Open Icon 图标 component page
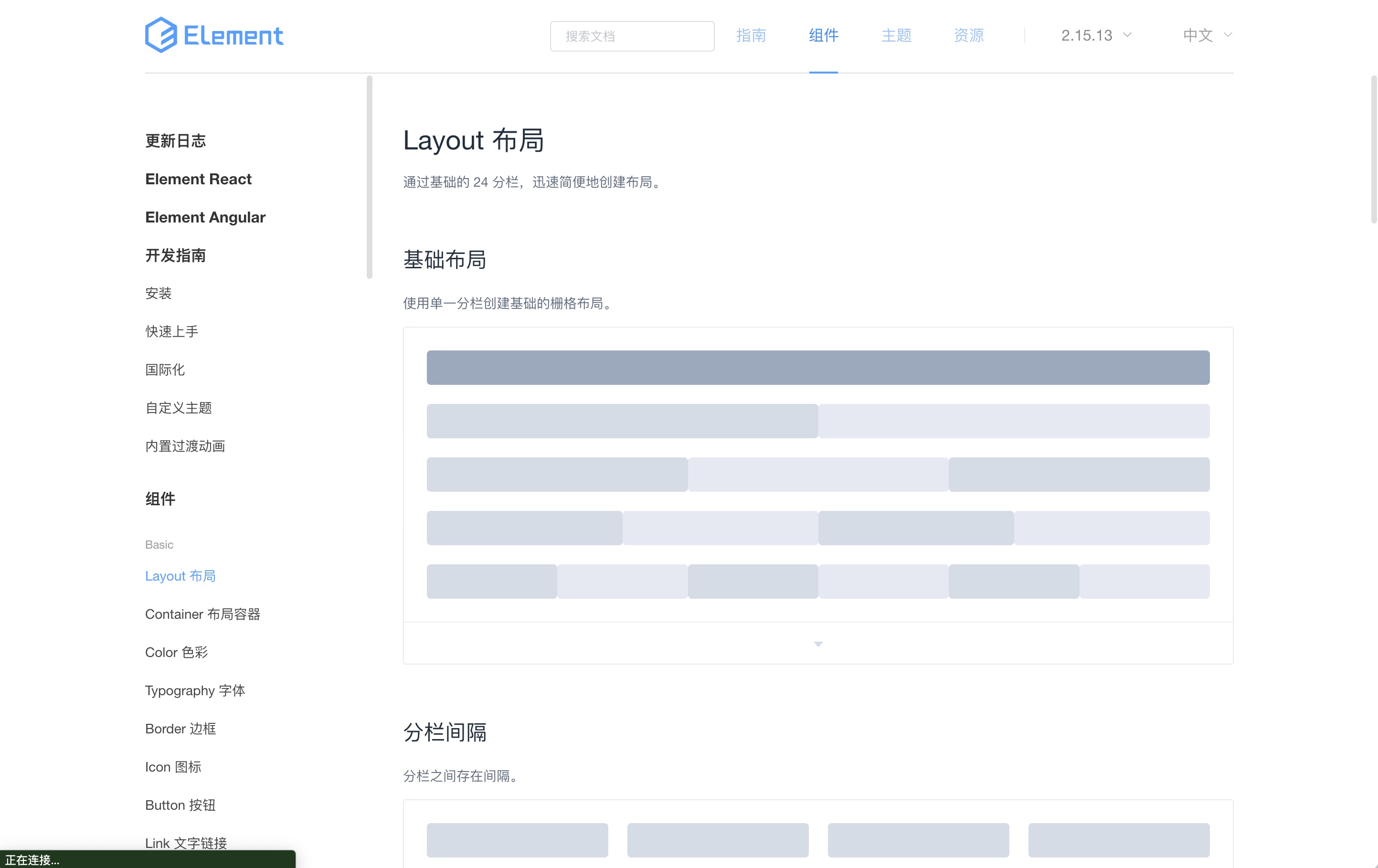The image size is (1378, 868). pyautogui.click(x=173, y=767)
